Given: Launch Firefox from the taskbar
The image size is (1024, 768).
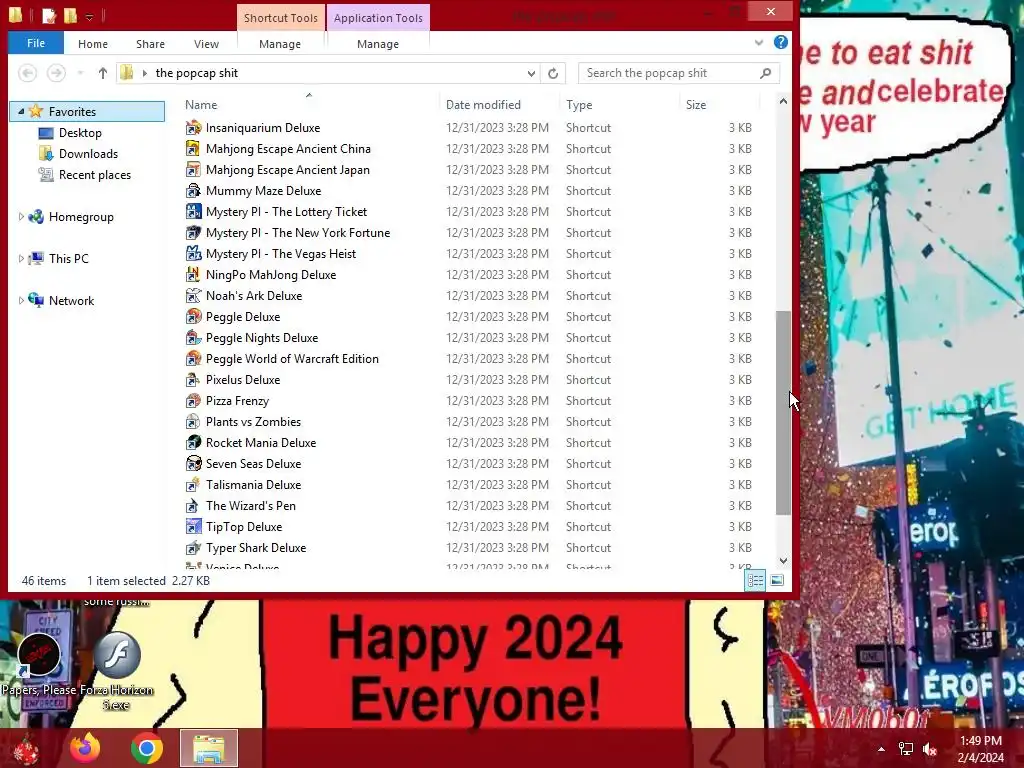Looking at the screenshot, I should point(85,748).
